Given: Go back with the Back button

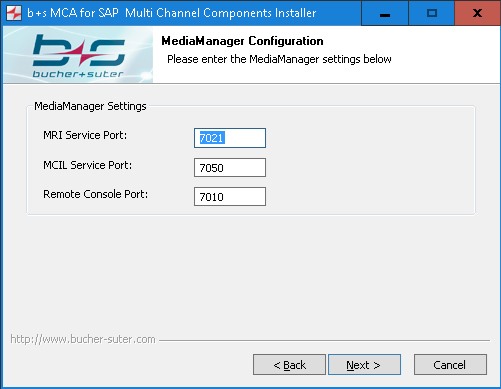Looking at the screenshot, I should 289,365.
